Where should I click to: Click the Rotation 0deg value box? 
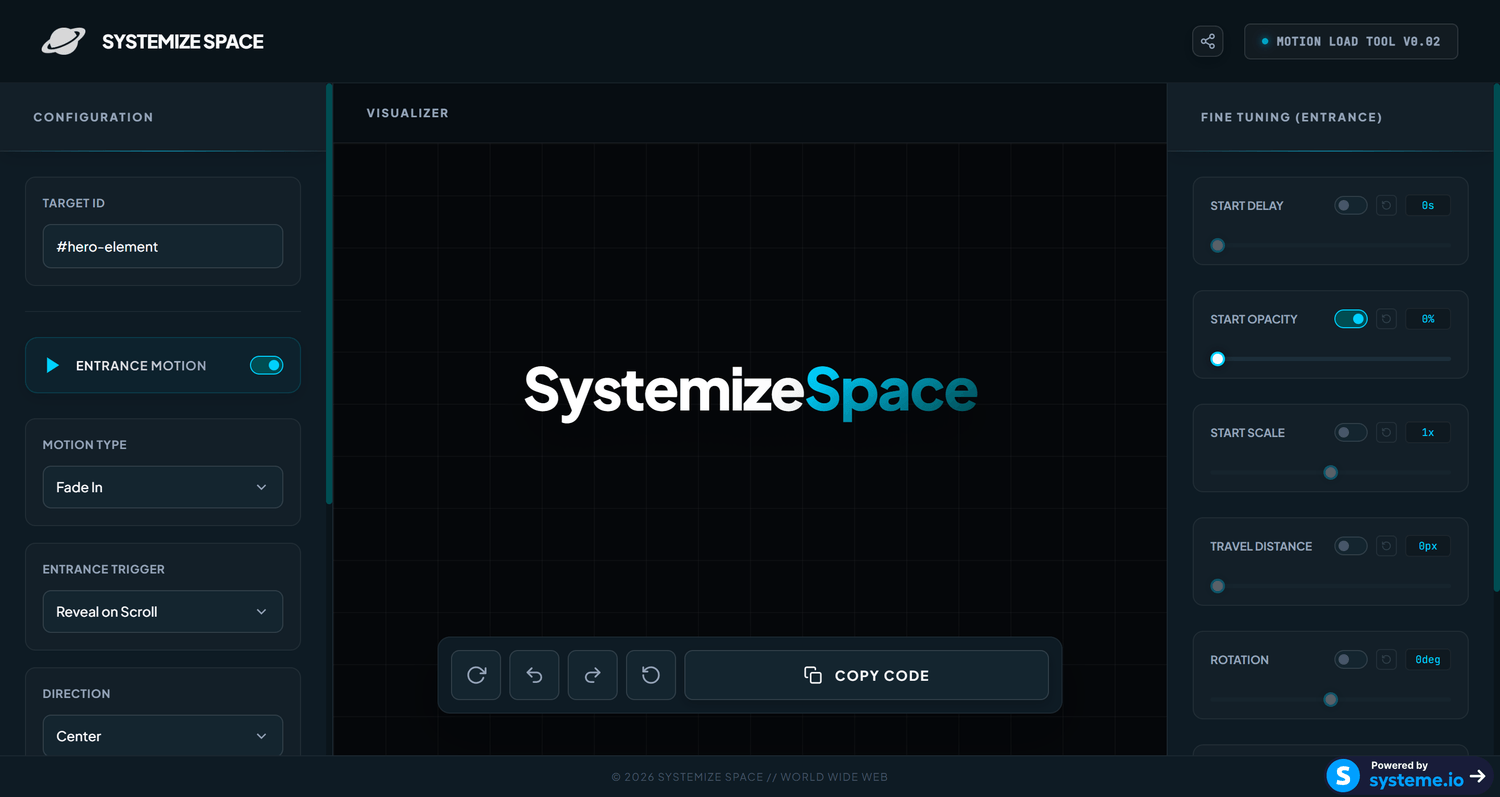click(1428, 660)
